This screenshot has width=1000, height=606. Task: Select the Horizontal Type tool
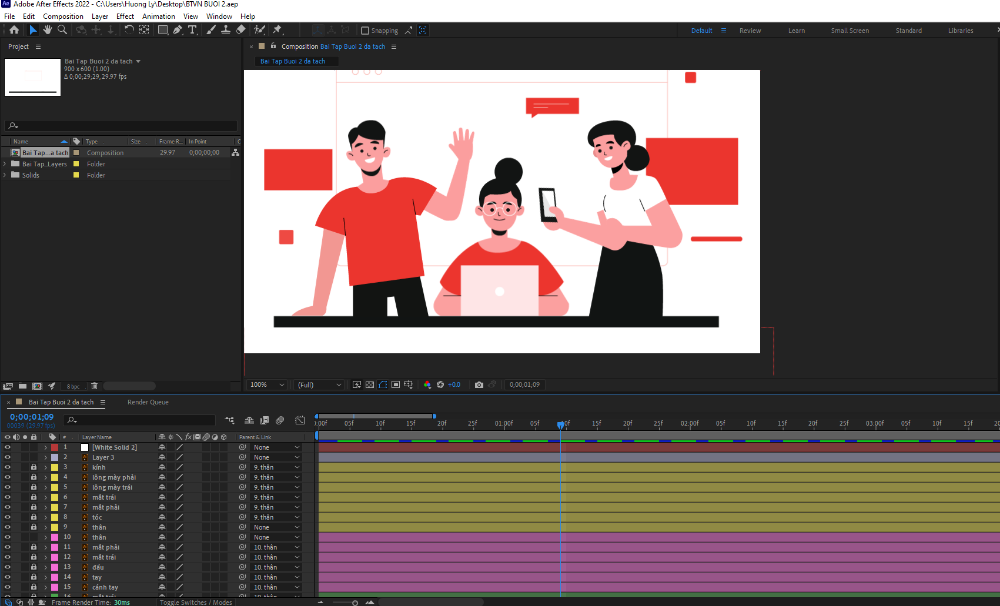192,30
